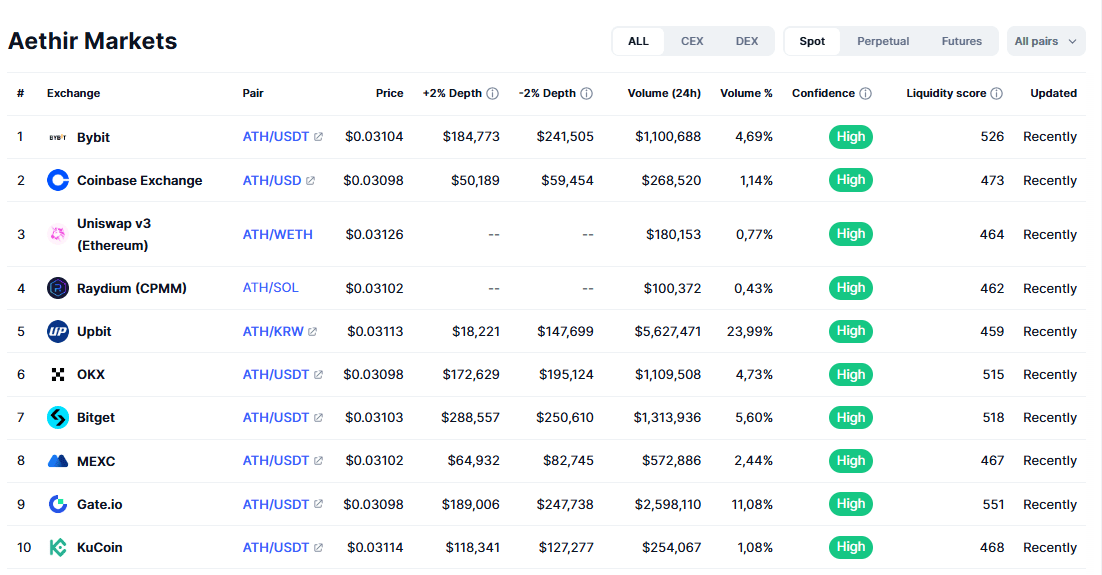Click the Coinbase Exchange logo
Viewport: 1102px width, 575px height.
58,180
